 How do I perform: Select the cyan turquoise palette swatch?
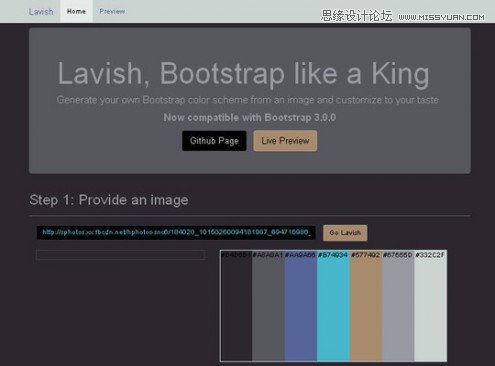[x=333, y=306]
